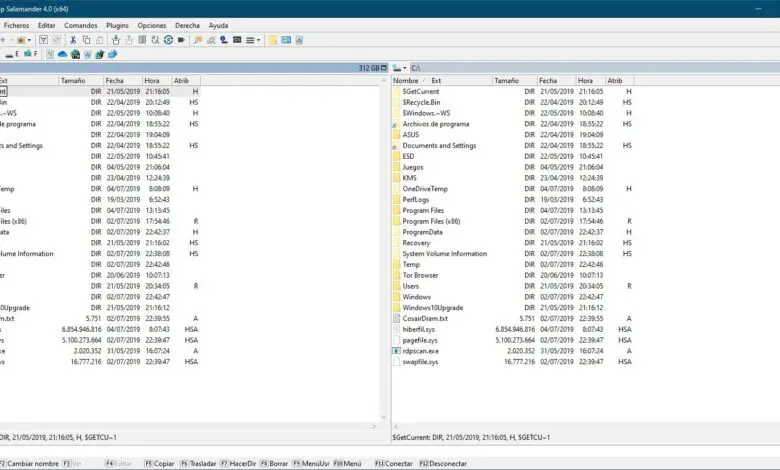The height and width of the screenshot is (470, 780).
Task: Click the Find files icon
Action: click(198, 40)
